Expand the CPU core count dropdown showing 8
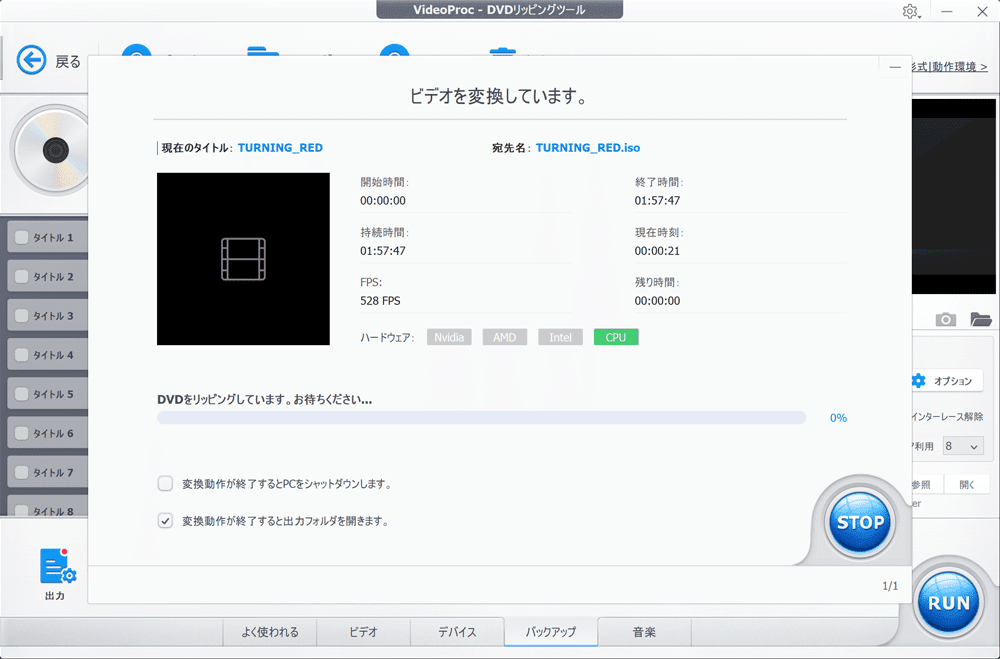The image size is (1000, 659). pos(964,446)
